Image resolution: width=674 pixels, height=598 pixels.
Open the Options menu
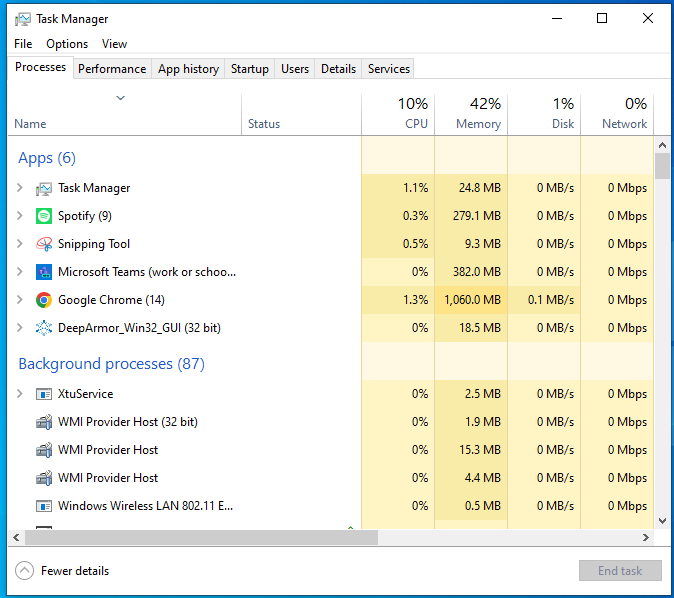67,44
